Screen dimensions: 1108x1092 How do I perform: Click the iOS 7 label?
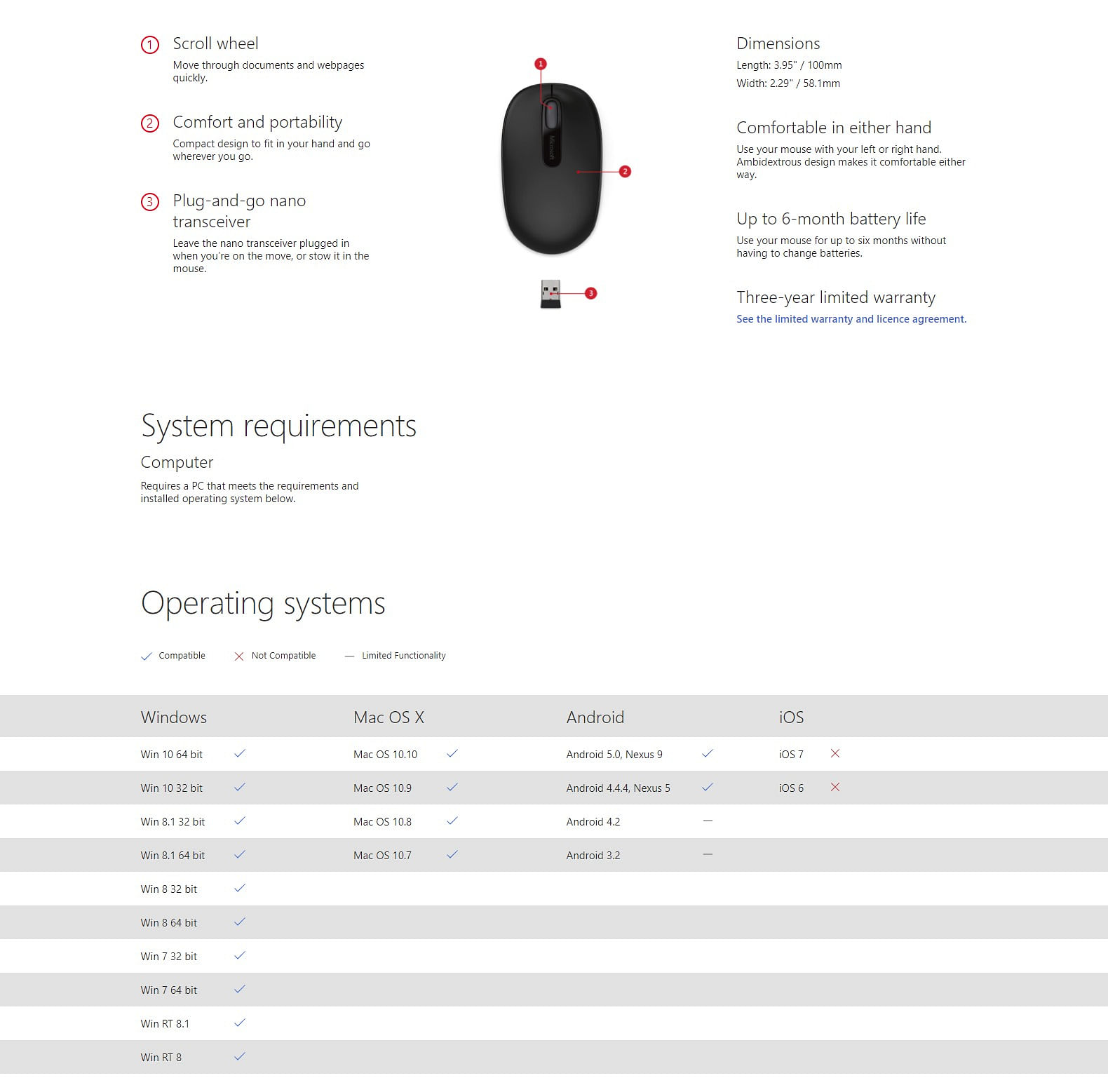coord(791,755)
